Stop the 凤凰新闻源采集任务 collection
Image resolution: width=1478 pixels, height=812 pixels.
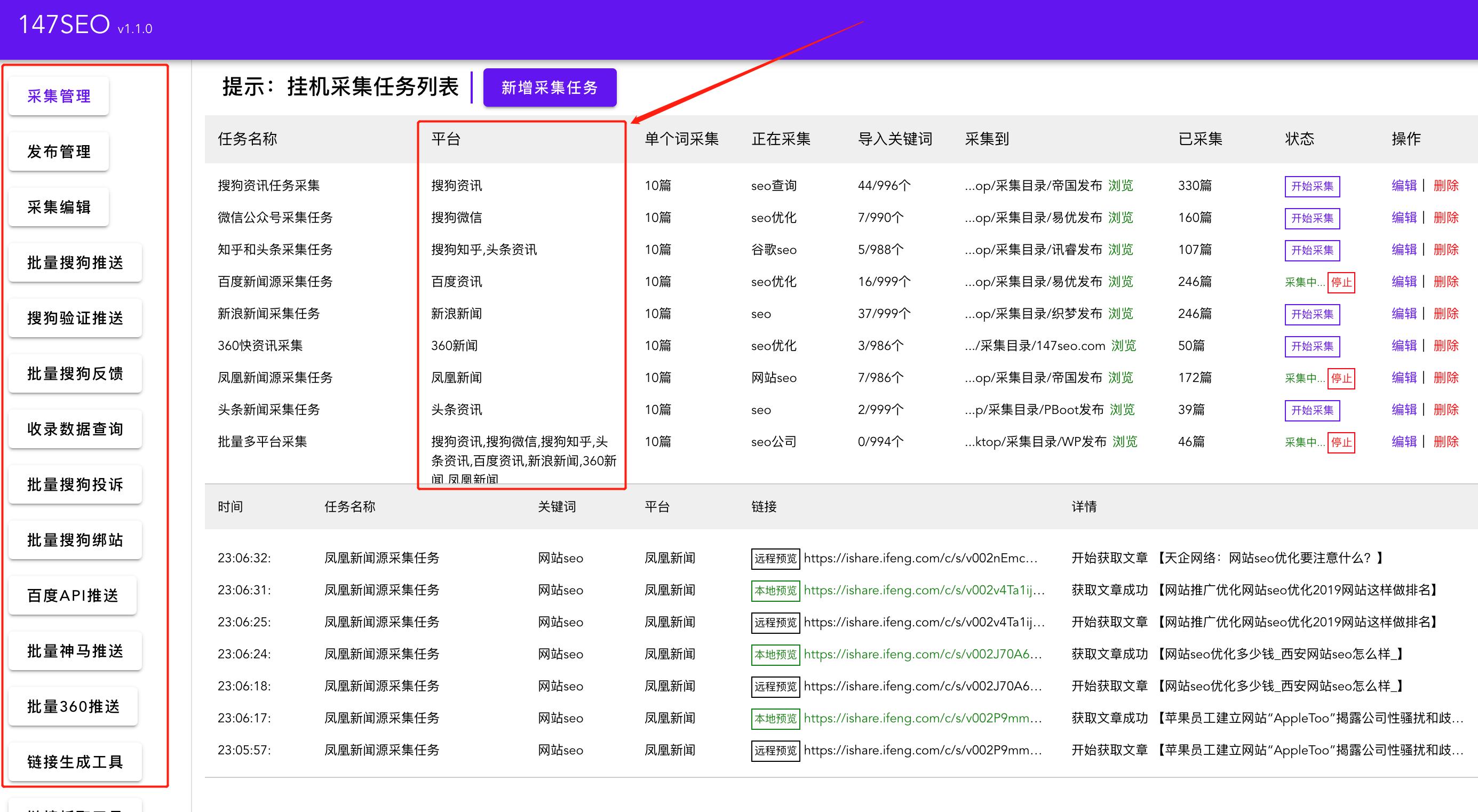click(1341, 378)
